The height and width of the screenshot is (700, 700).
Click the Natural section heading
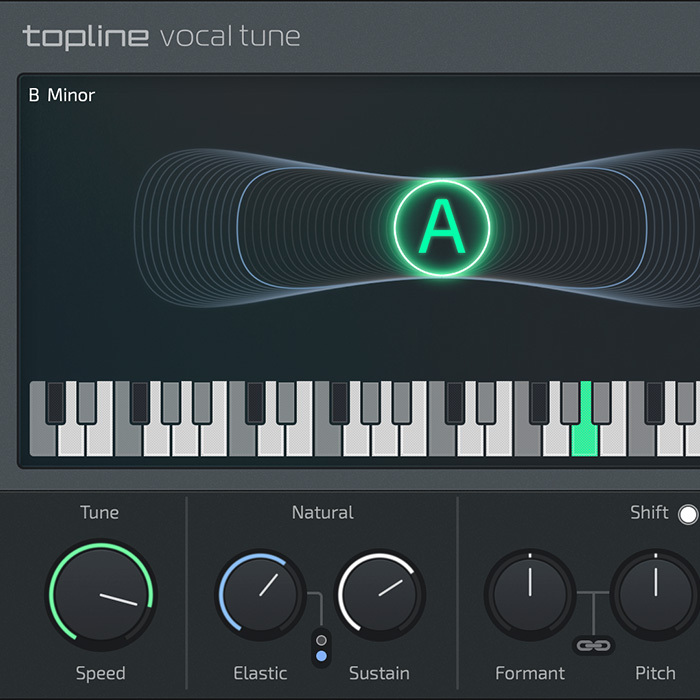(x=323, y=512)
